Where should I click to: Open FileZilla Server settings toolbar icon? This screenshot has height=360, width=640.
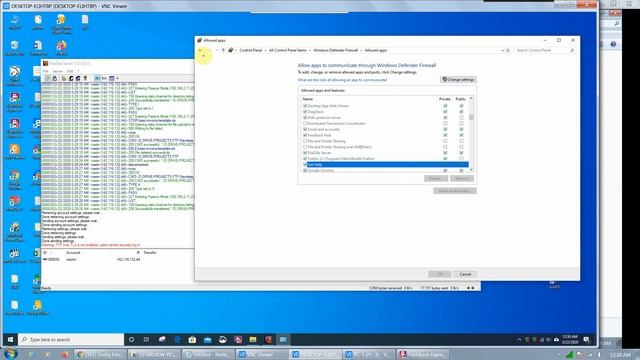(x=64, y=78)
